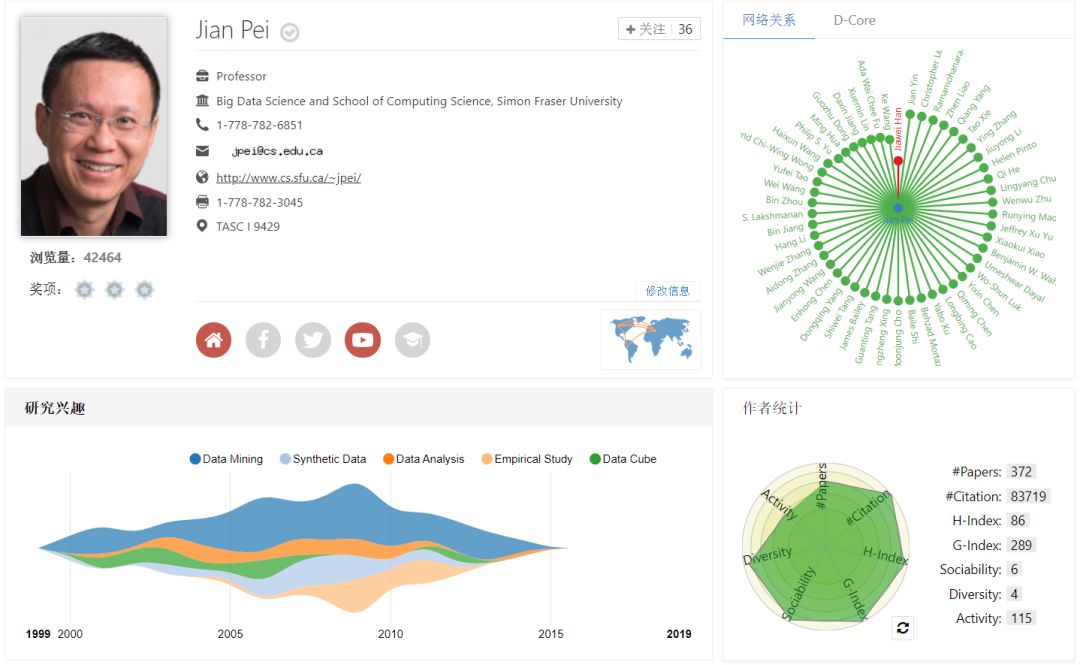Toggle the Data Analysis legend swatch

389,459
